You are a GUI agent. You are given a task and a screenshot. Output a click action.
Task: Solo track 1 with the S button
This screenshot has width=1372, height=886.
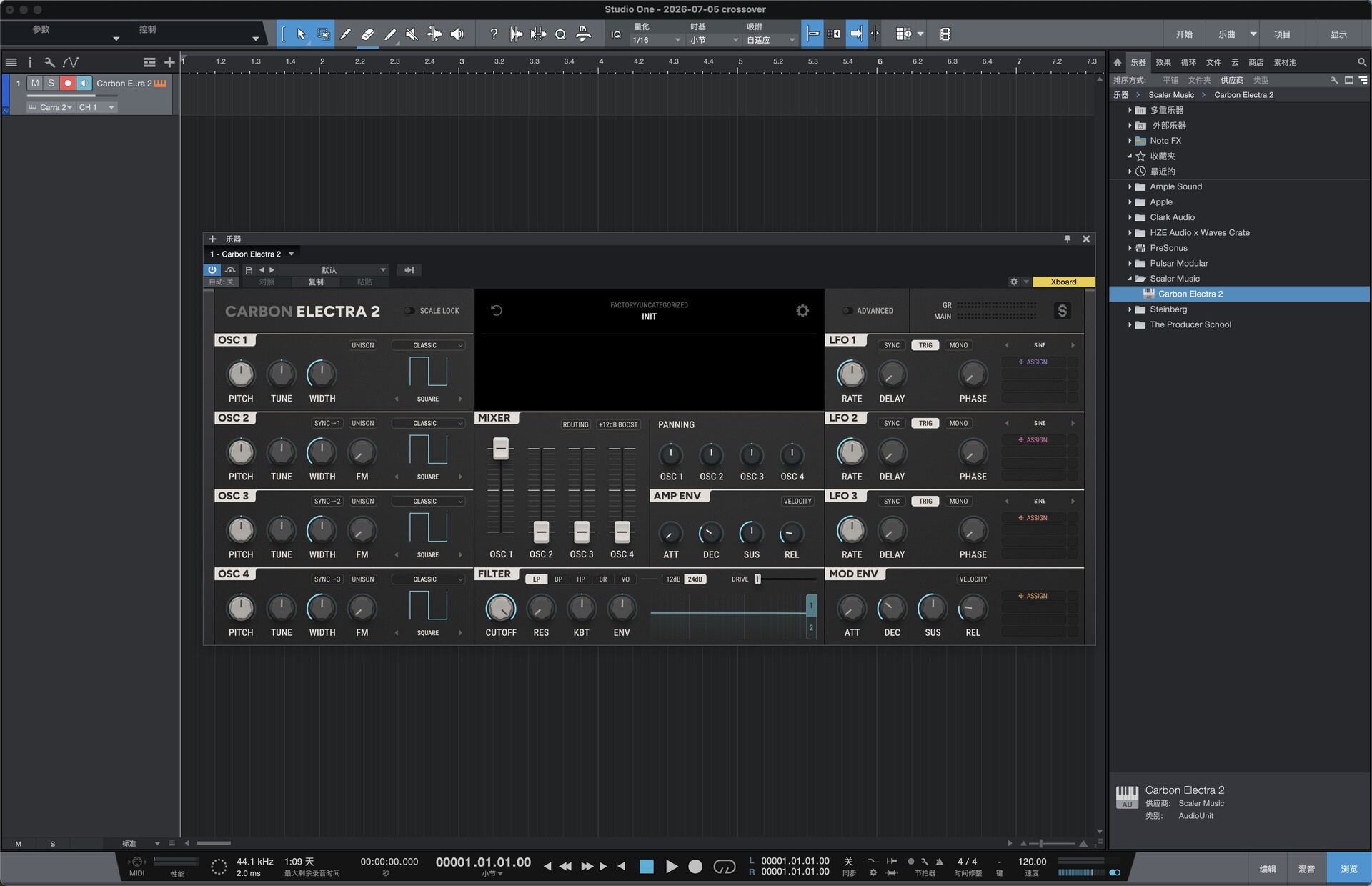[51, 84]
